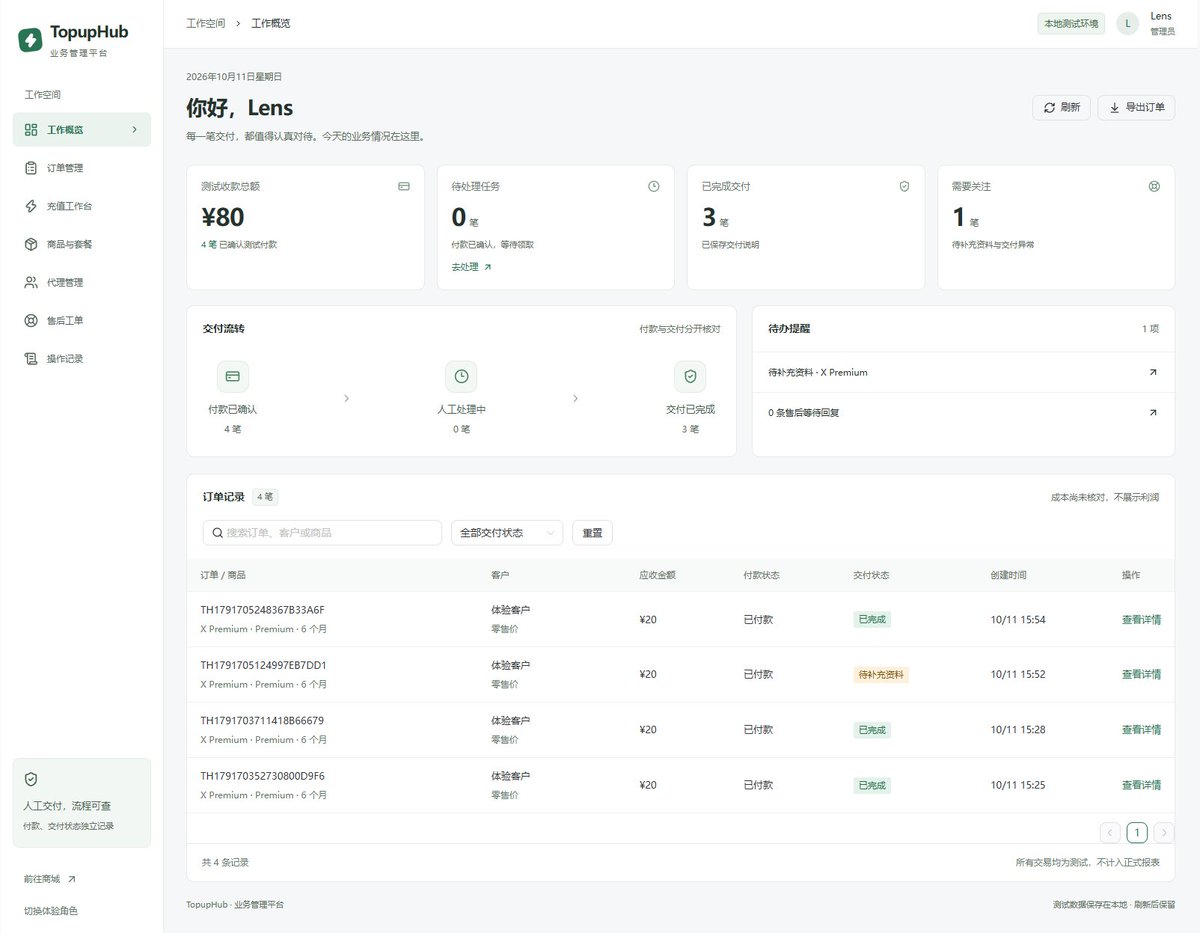1200x933 pixels.
Task: Open the arrow icon beside 待补充资料 · X Premium
Action: point(1152,372)
